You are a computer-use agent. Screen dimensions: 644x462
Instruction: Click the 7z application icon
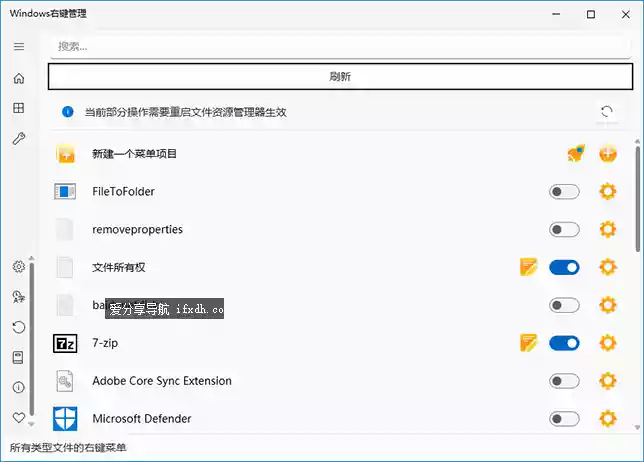[x=65, y=343]
